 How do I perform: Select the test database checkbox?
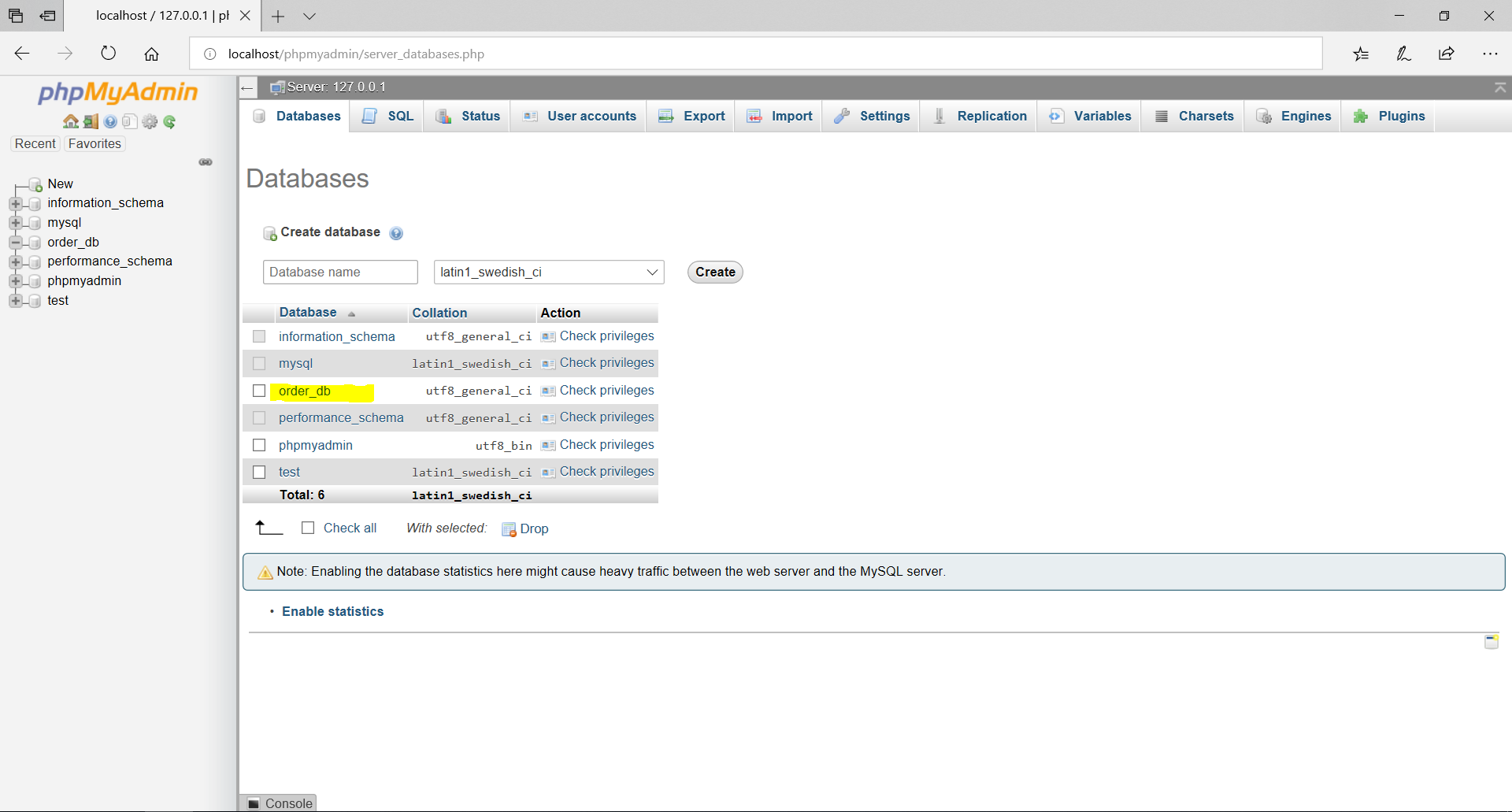(x=259, y=472)
